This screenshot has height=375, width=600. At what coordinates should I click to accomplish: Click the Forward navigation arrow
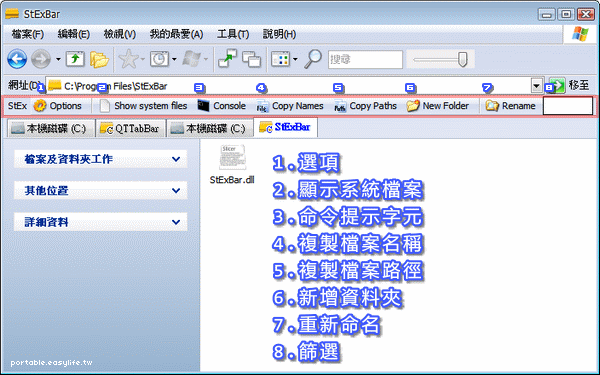(41, 59)
